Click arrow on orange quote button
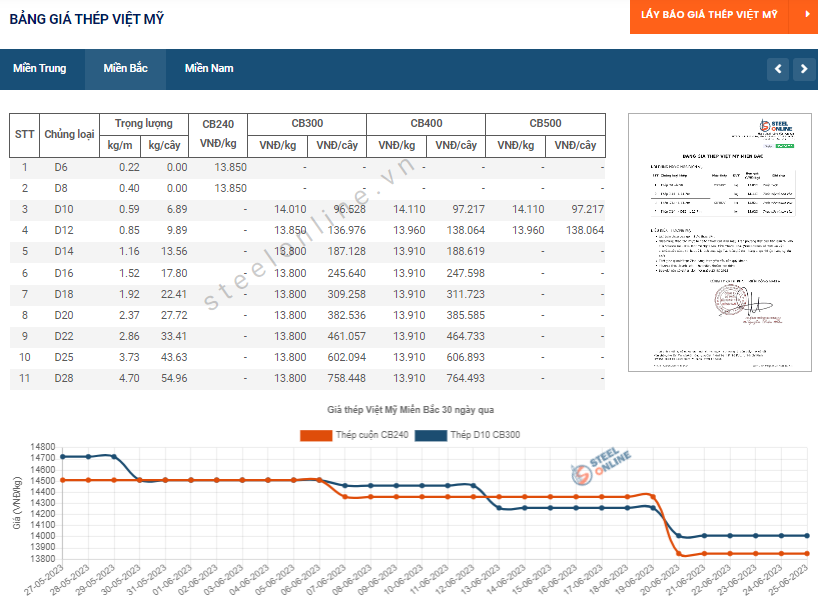Image resolution: width=818 pixels, height=609 pixels. pos(807,15)
